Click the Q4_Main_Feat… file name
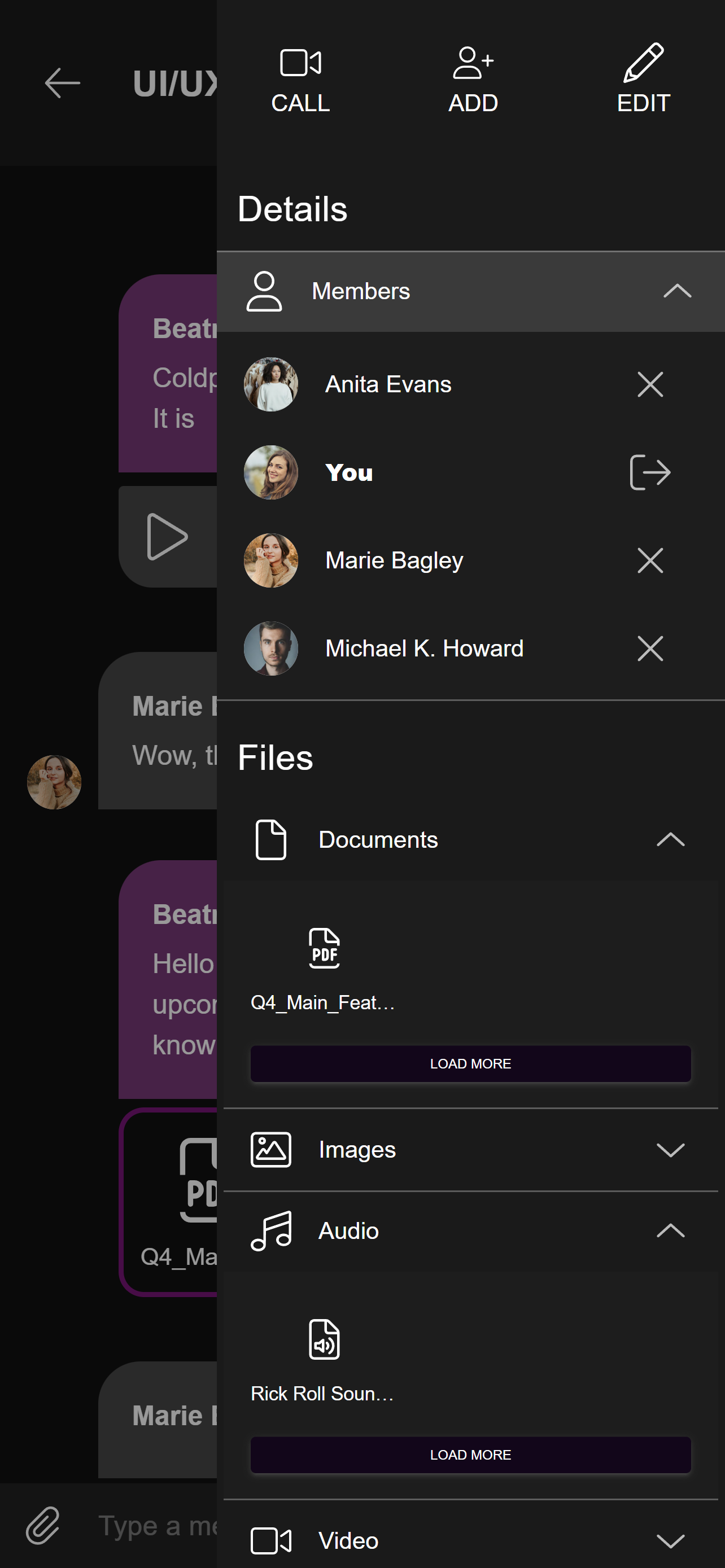 click(323, 1002)
